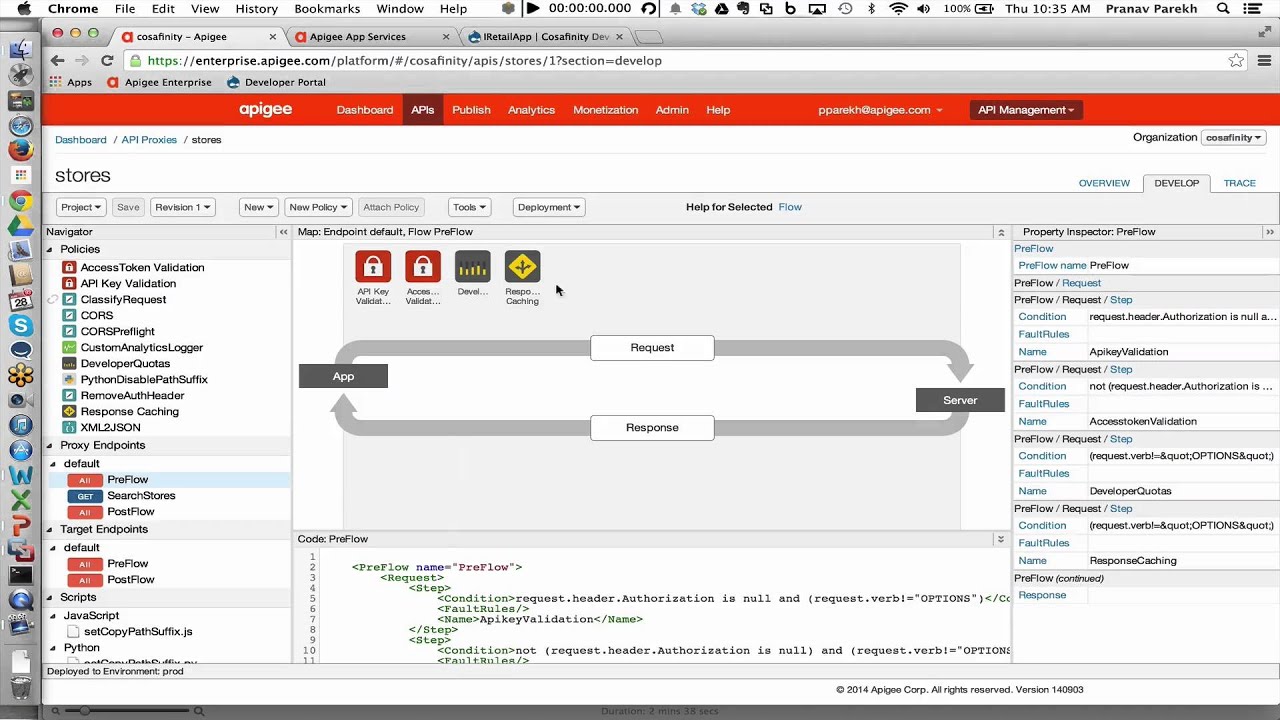Click the video progress bar slider handle
Image resolution: width=1280 pixels, height=720 pixels.
pos(83,711)
